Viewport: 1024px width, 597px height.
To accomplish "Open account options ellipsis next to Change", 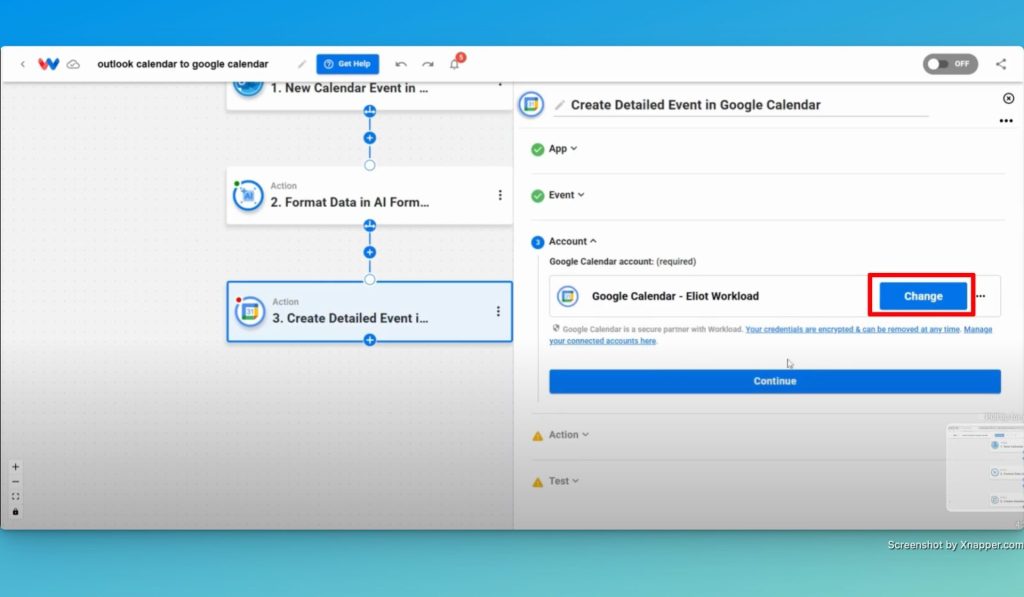I will click(x=981, y=296).
